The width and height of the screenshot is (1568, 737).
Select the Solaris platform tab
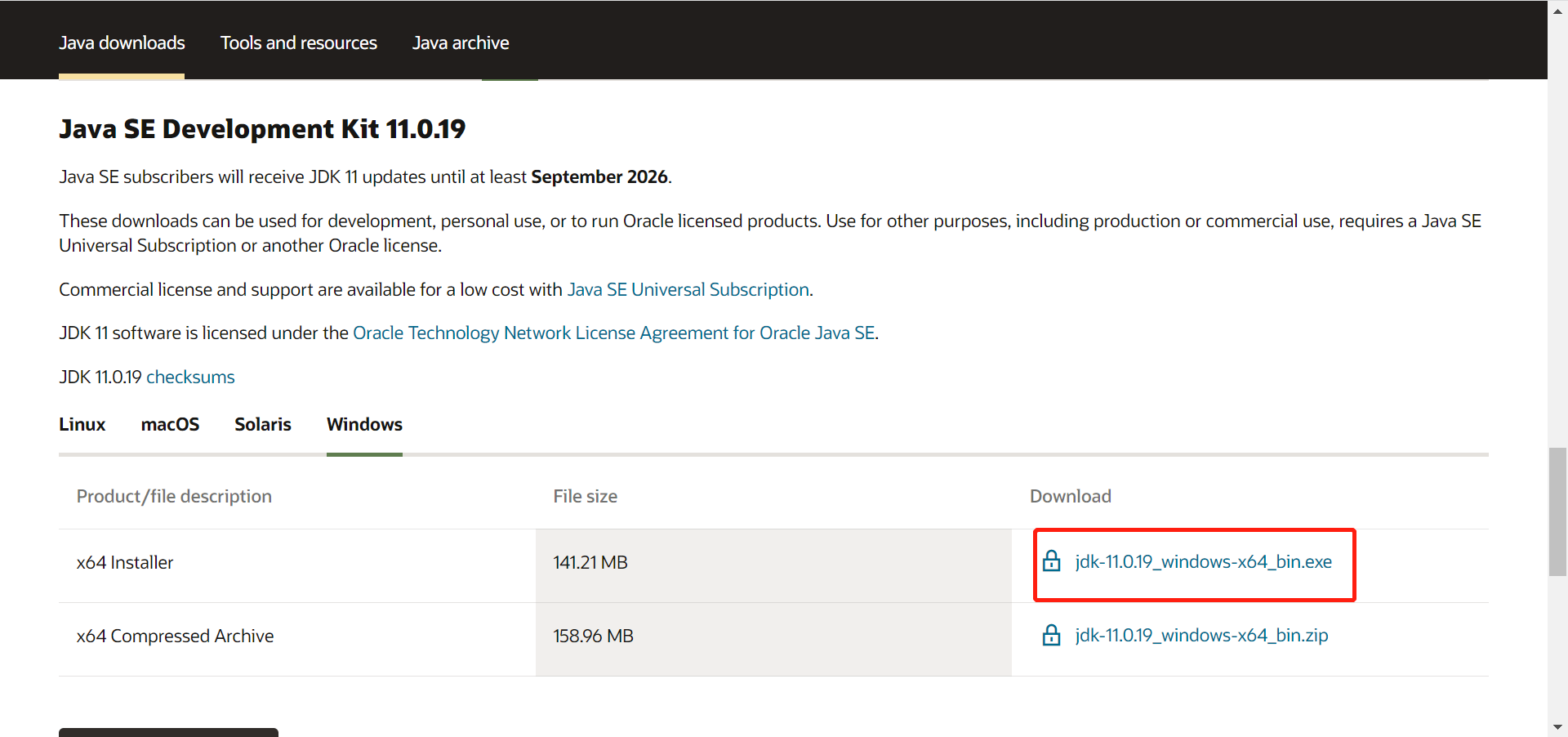point(262,424)
